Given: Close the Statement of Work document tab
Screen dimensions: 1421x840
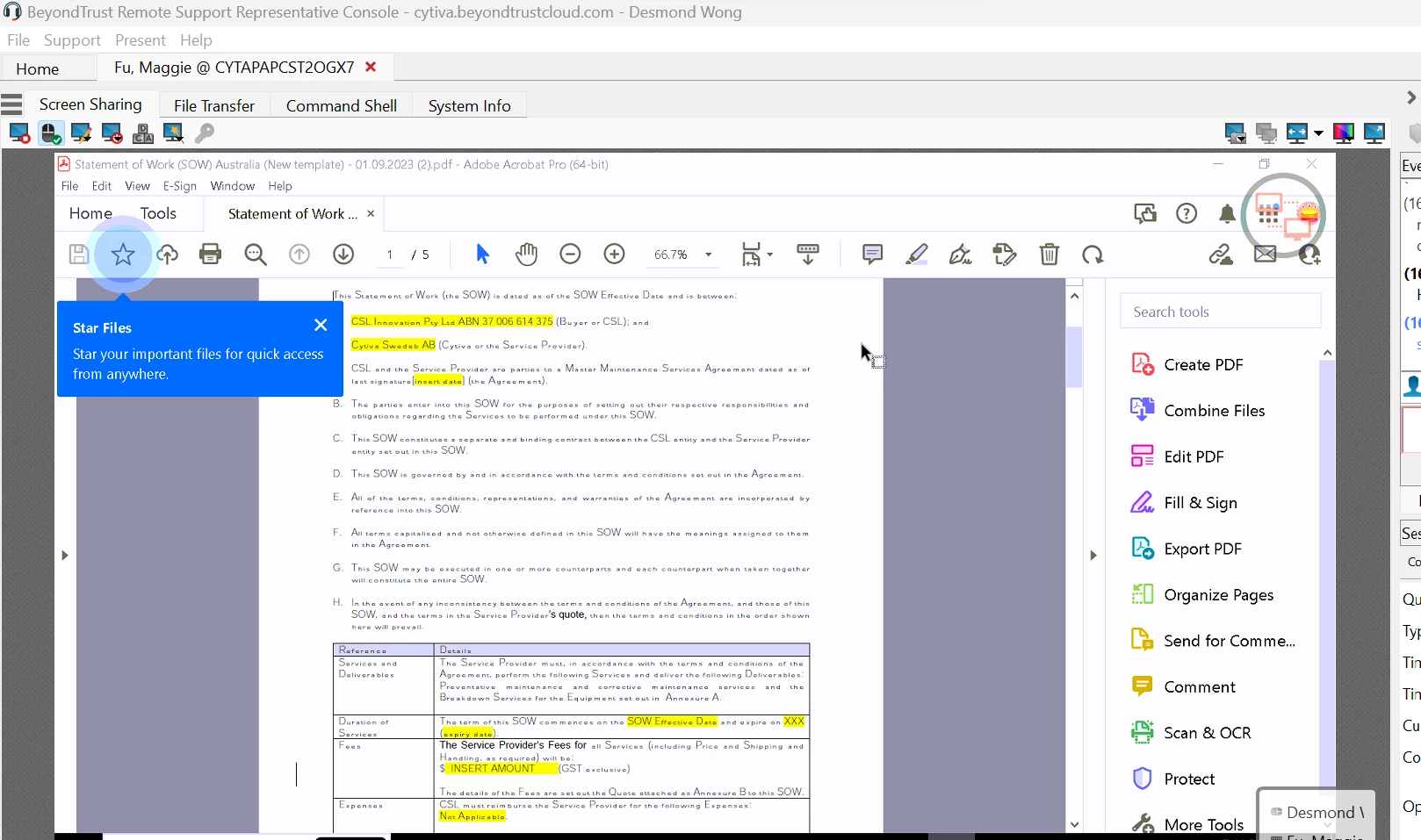Looking at the screenshot, I should click(x=371, y=213).
